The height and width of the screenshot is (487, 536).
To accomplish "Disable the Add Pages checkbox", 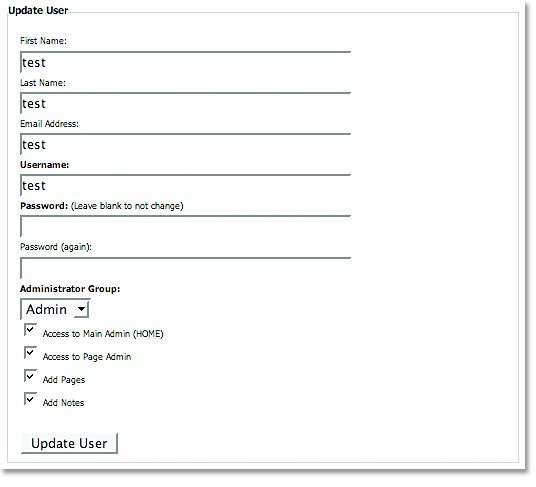I will click(x=30, y=376).
